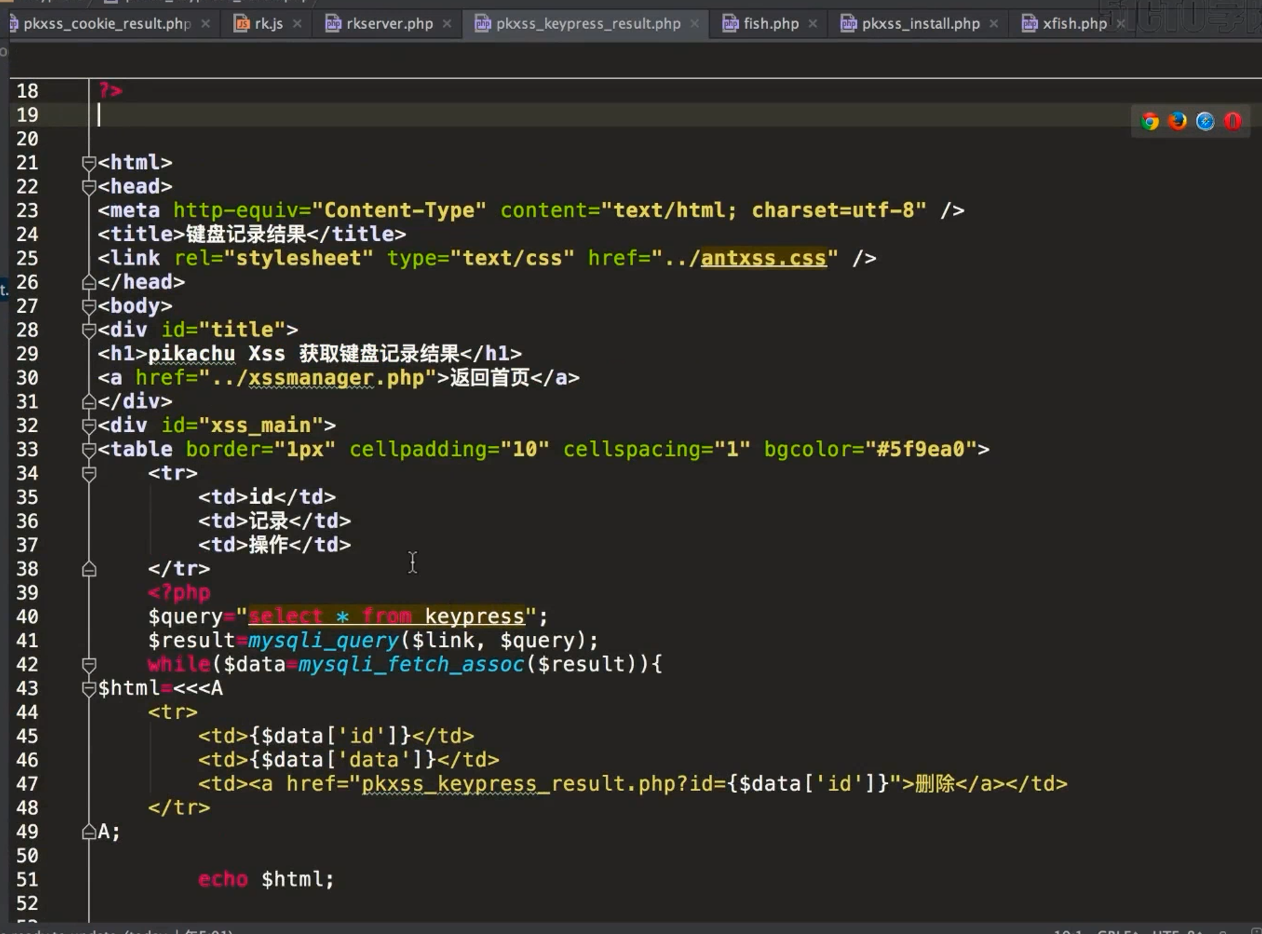
Task: Close the rkserver.php tab
Action: [447, 23]
